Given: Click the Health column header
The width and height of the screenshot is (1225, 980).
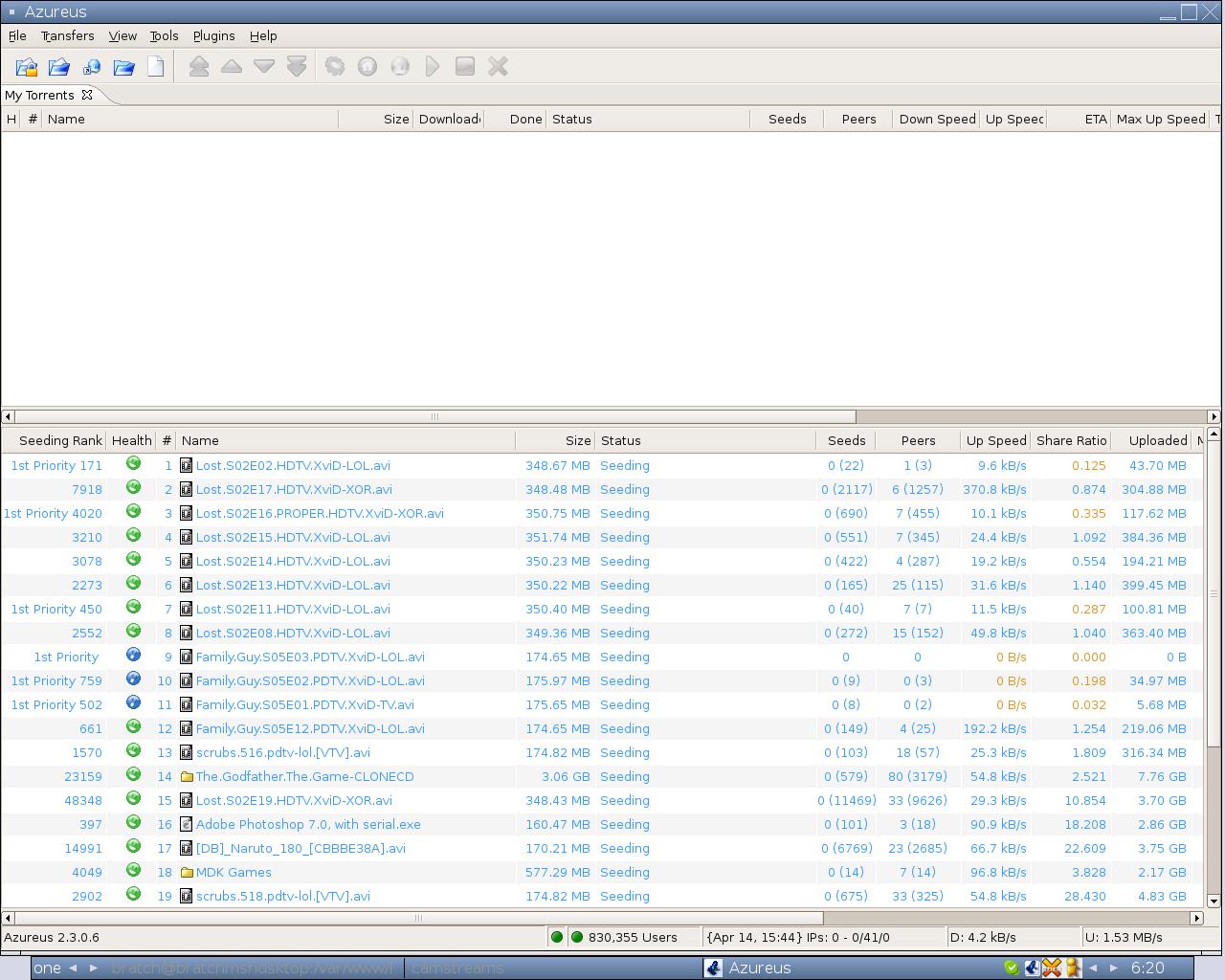Looking at the screenshot, I should pyautogui.click(x=131, y=440).
